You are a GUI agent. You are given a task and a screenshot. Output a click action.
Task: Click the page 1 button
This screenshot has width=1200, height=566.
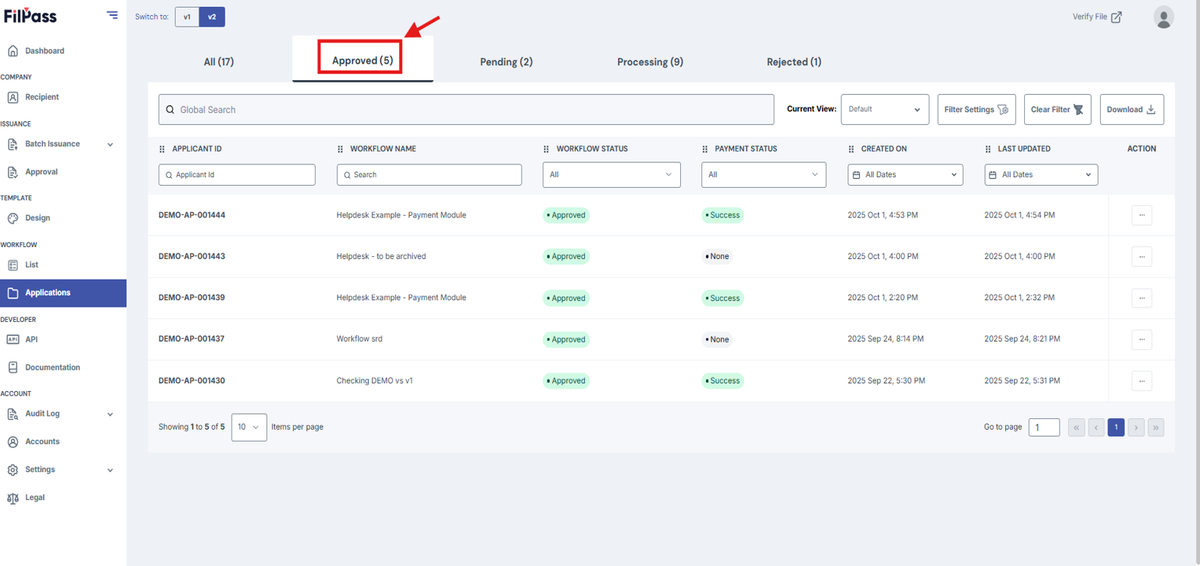click(1116, 427)
